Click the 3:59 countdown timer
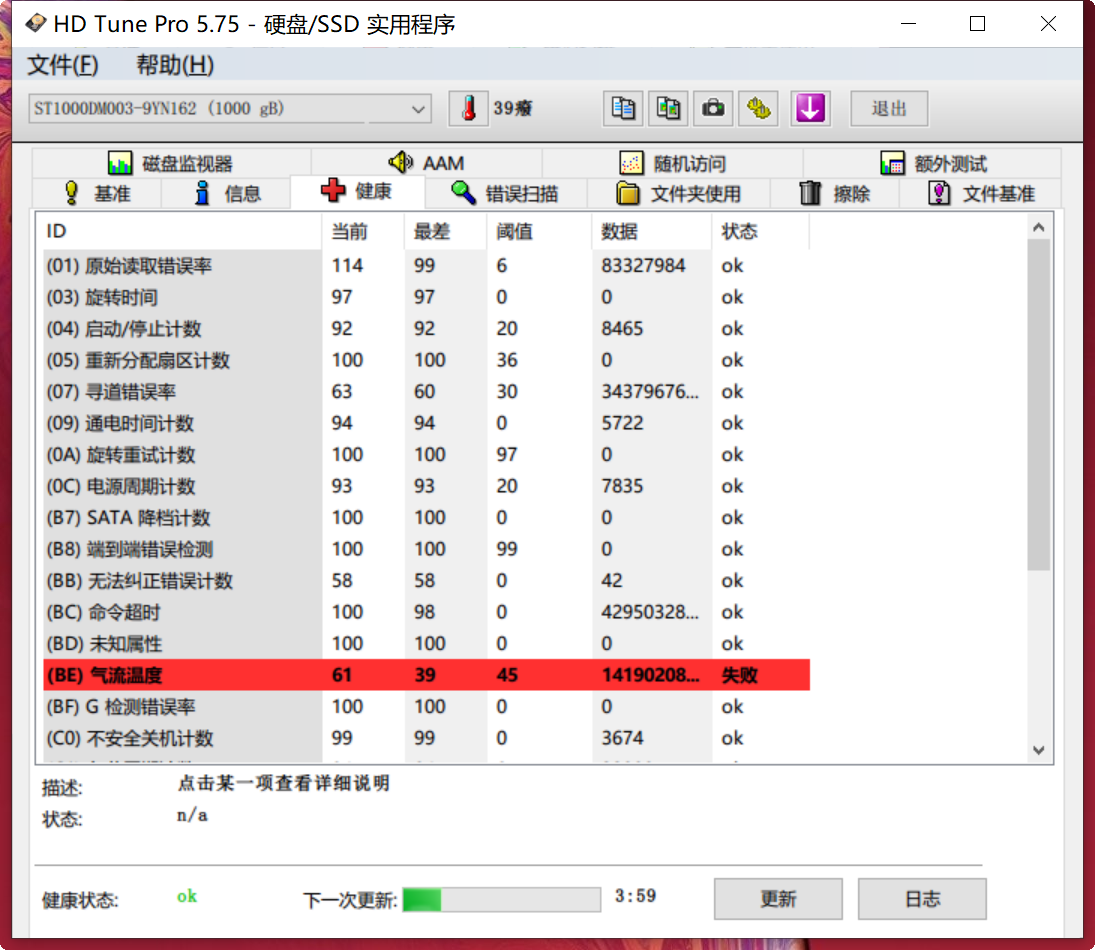Screen dimensions: 1095x950 [x=635, y=896]
